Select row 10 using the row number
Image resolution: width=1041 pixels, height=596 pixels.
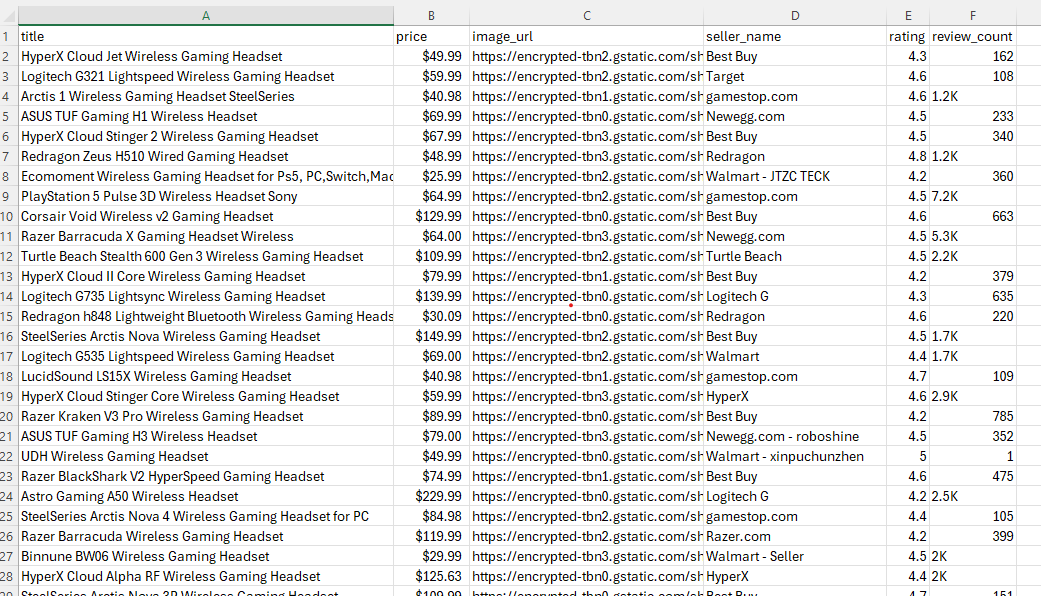[x=10, y=216]
